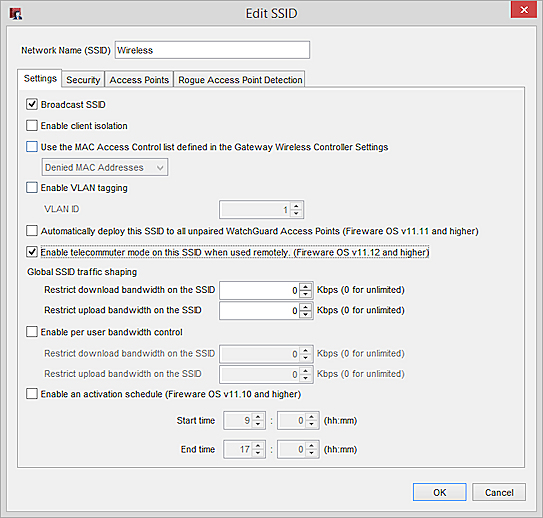Click the End time minutes field
Viewport: 543px width, 518px height.
[292, 449]
